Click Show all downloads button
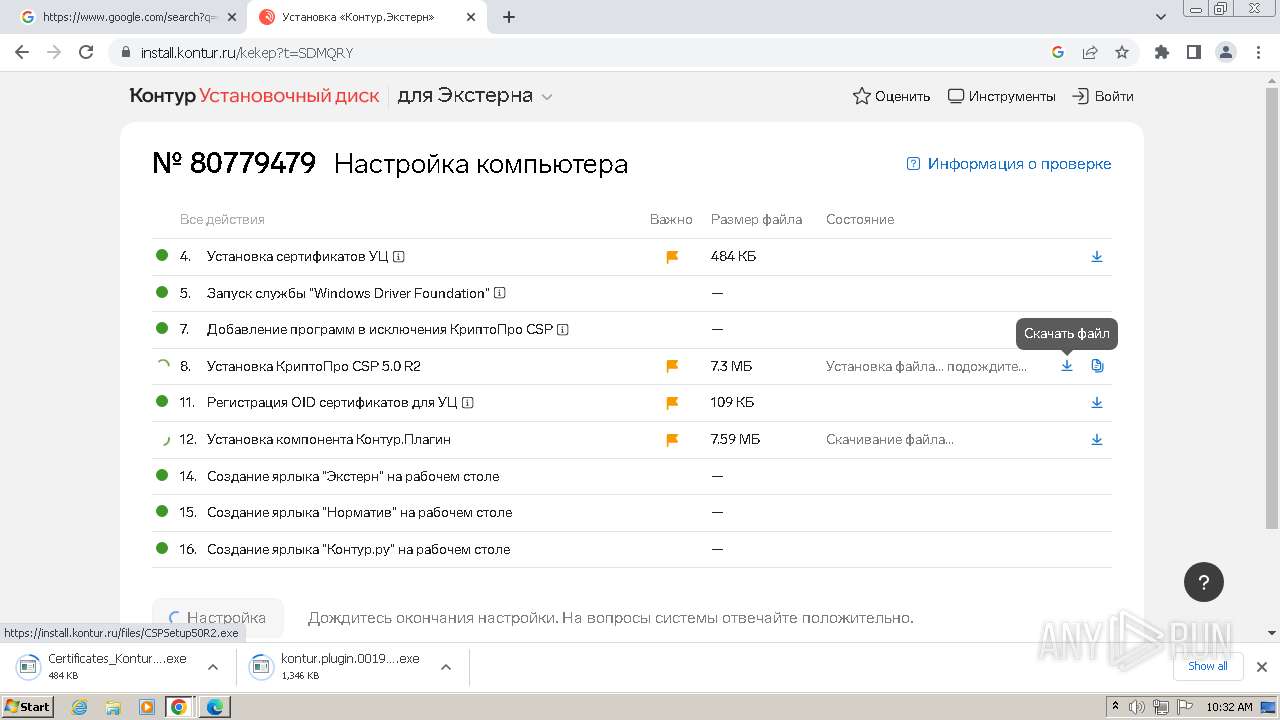 1208,666
